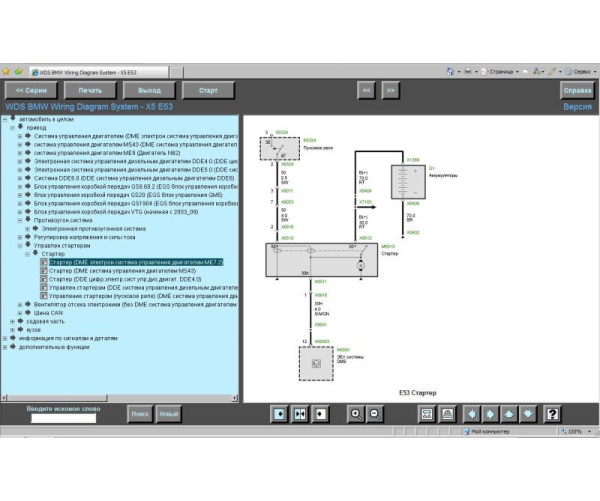Open 'Стартер (DME система управления двигателем MS43)' diagram
The image size is (600, 501).
click(120, 270)
